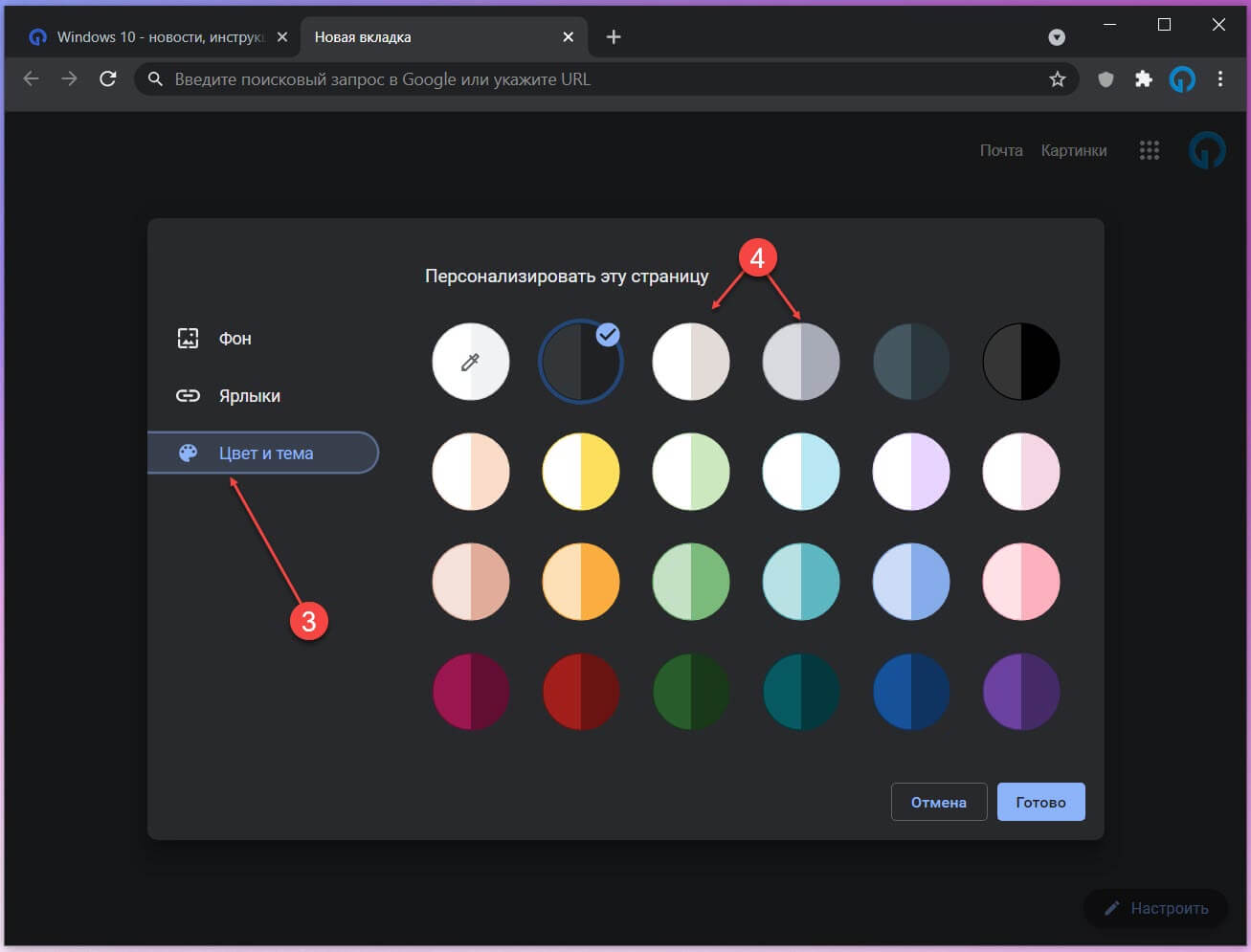
Task: Click the back arrow navigation button
Action: (31, 78)
